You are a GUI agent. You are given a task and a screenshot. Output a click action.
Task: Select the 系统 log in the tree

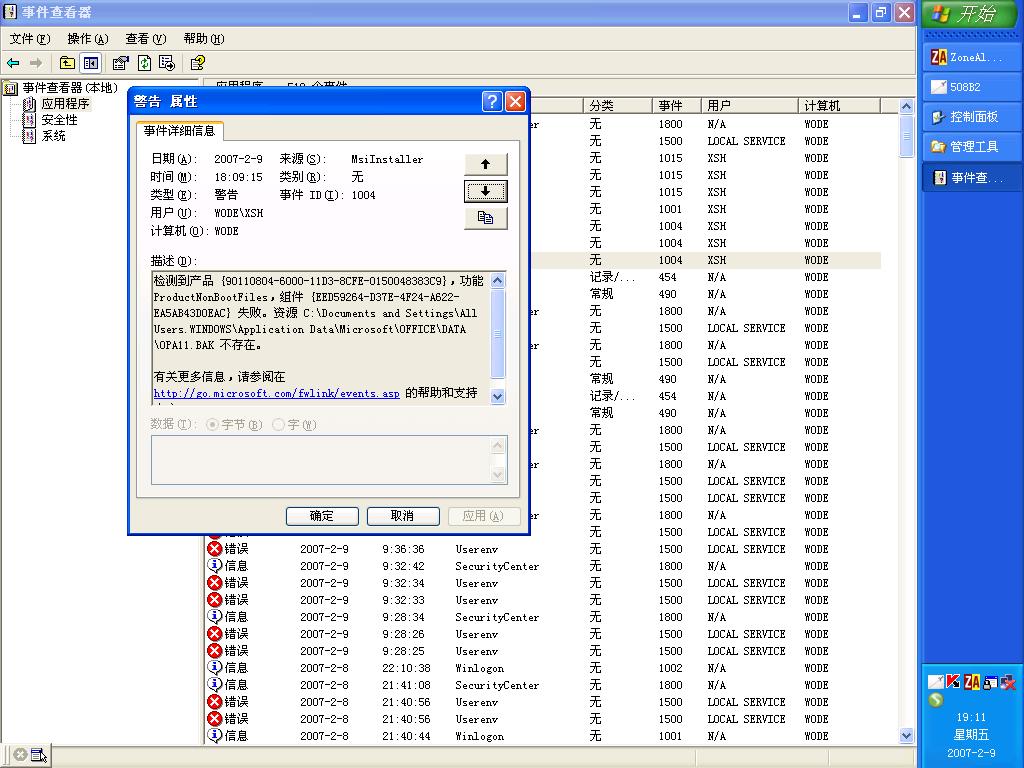(54, 136)
